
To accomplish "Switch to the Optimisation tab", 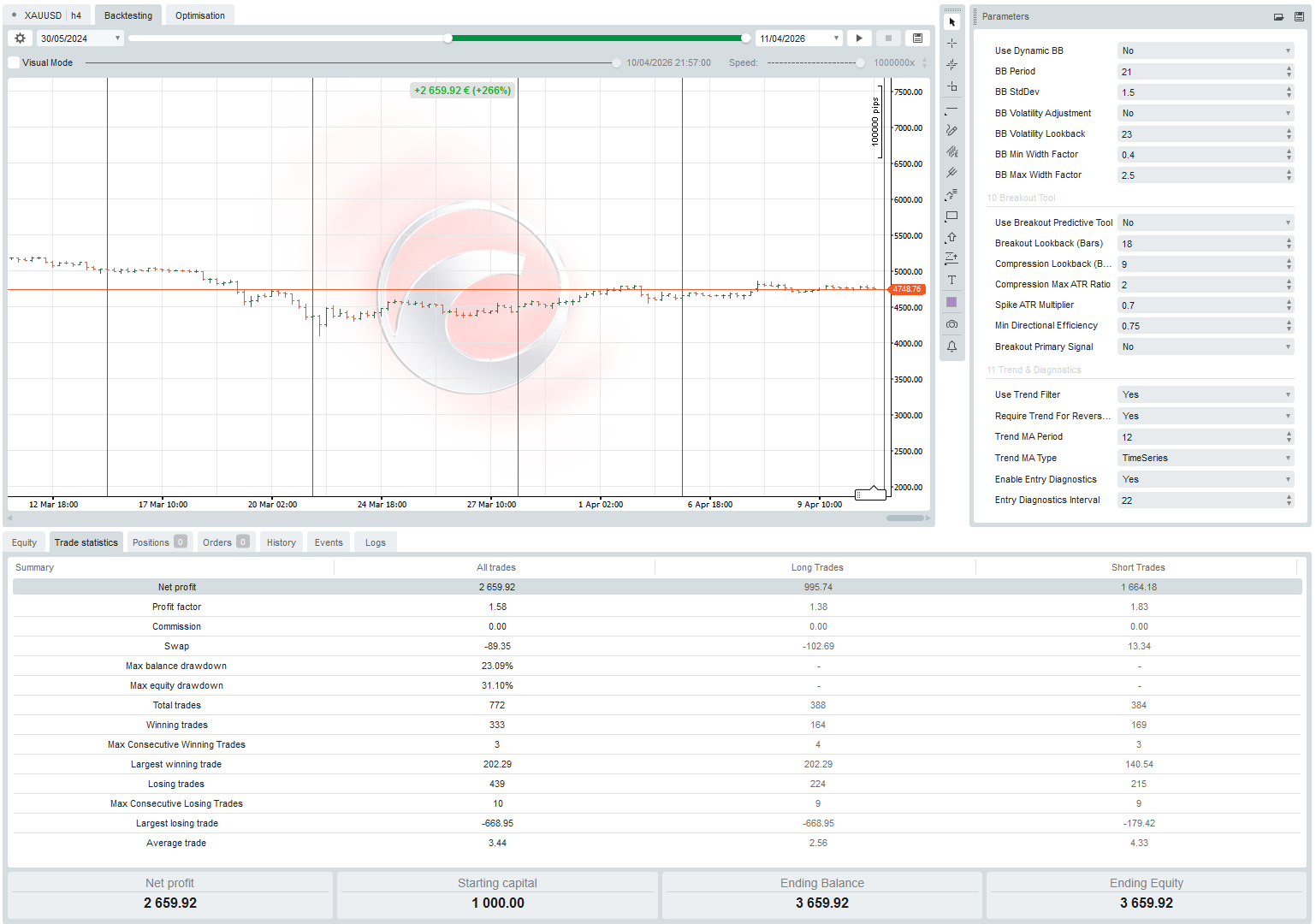I will click(x=199, y=15).
